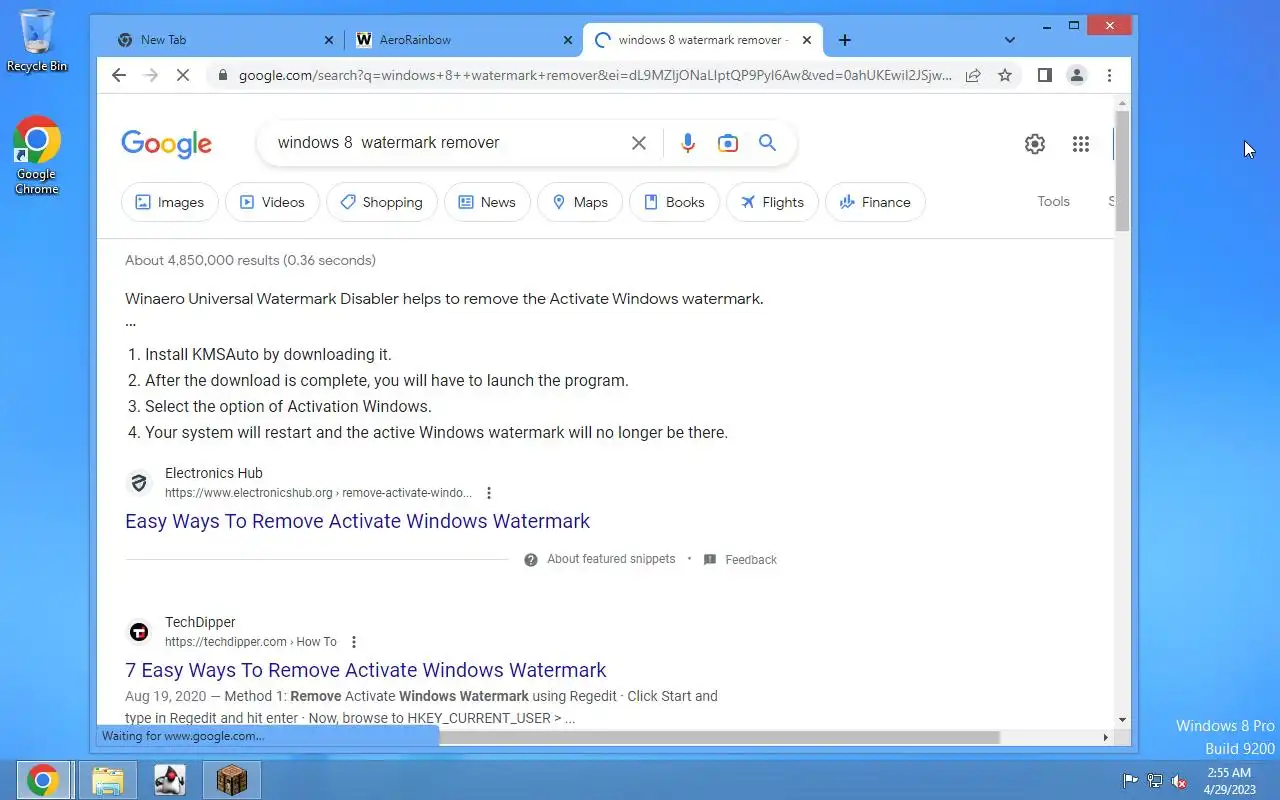Search by image with the camera icon
Screen dimensions: 1280x800
[x=728, y=143]
